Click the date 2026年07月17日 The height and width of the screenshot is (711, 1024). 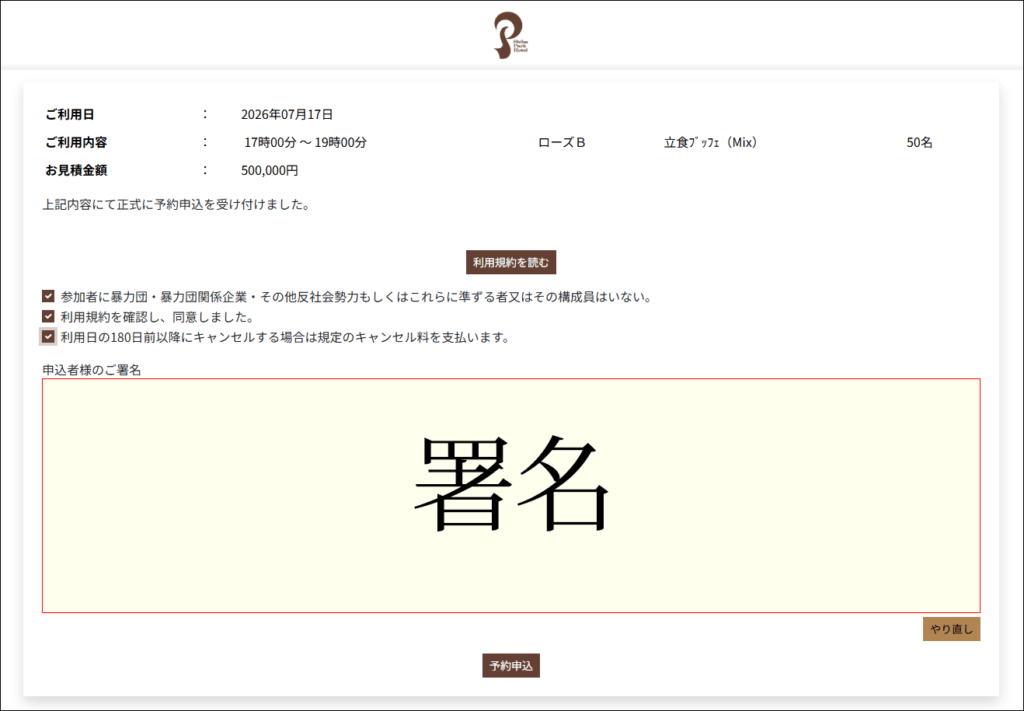[287, 115]
